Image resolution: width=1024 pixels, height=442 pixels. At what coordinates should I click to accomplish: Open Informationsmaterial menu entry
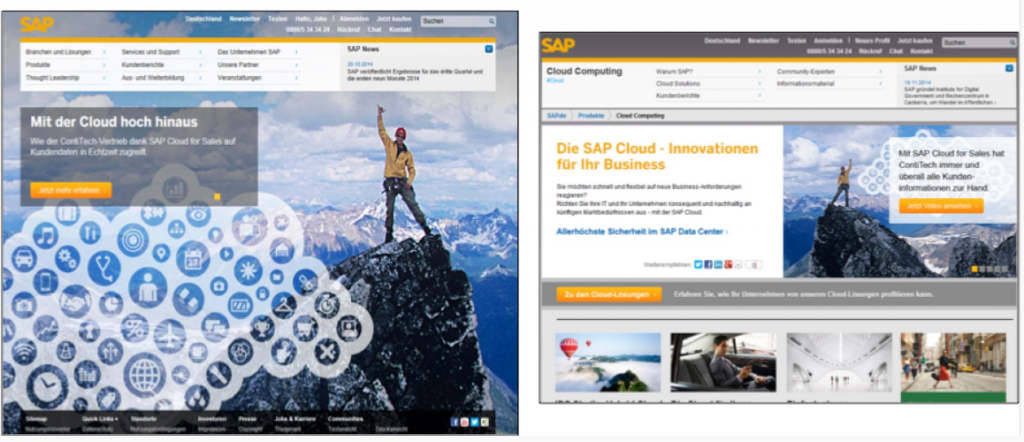click(x=804, y=84)
